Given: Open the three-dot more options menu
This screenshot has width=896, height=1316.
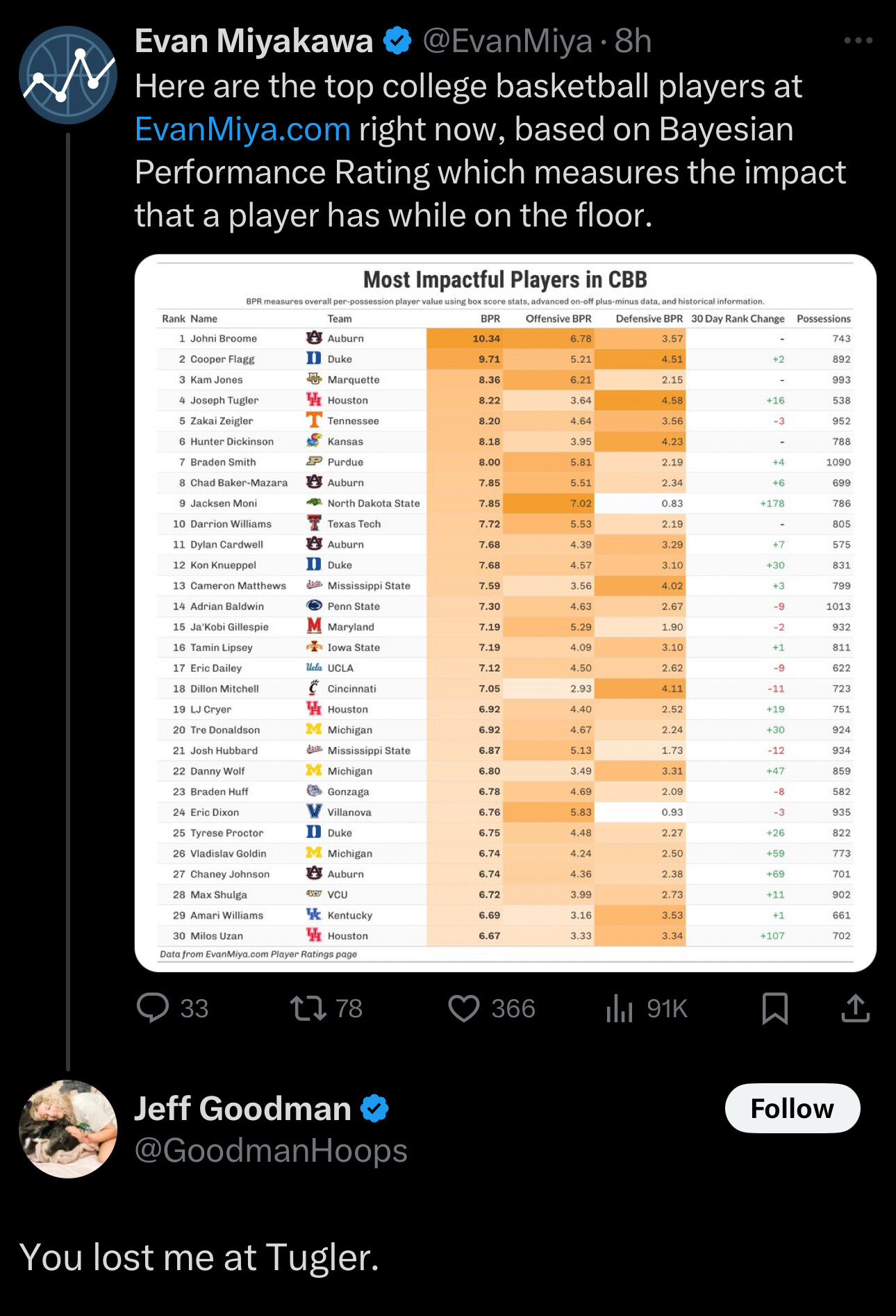Looking at the screenshot, I should tap(858, 41).
